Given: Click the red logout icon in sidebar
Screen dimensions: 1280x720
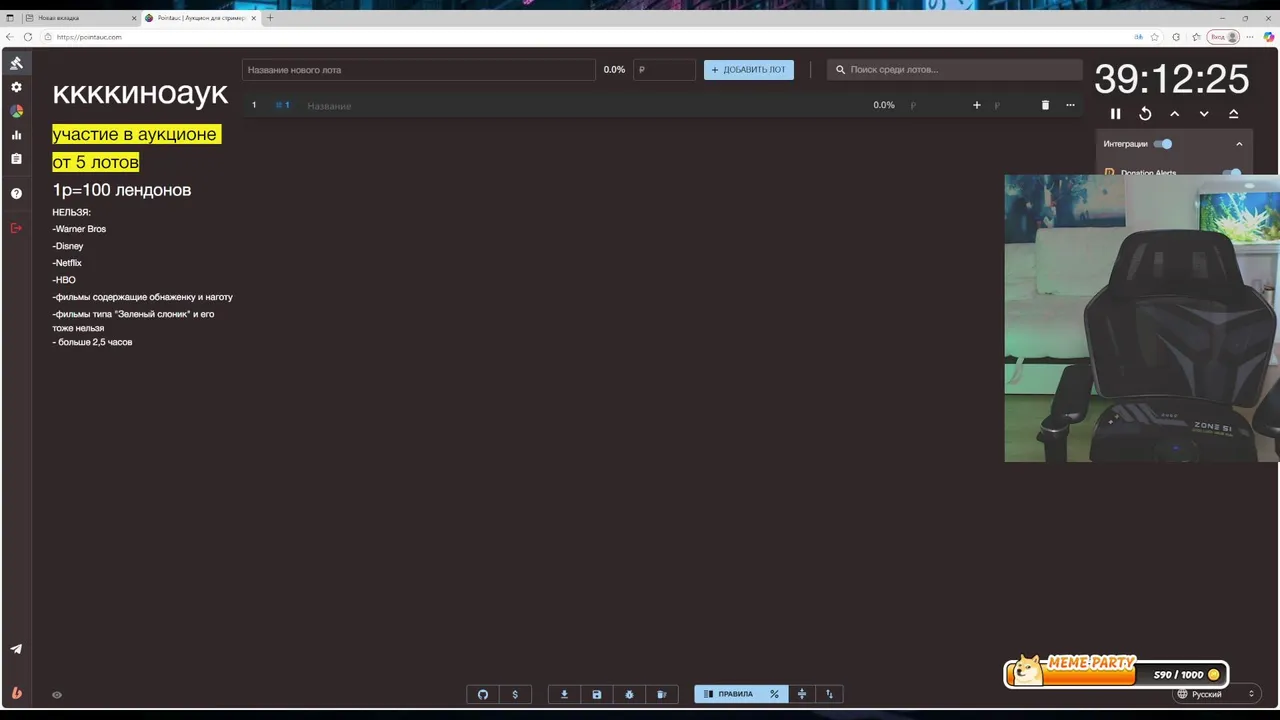Looking at the screenshot, I should [16, 228].
